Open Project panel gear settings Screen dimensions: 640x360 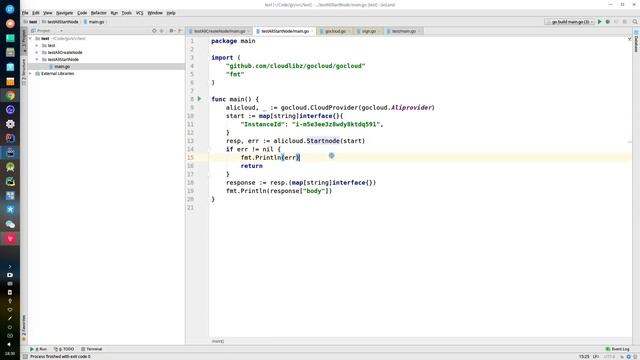click(x=171, y=31)
